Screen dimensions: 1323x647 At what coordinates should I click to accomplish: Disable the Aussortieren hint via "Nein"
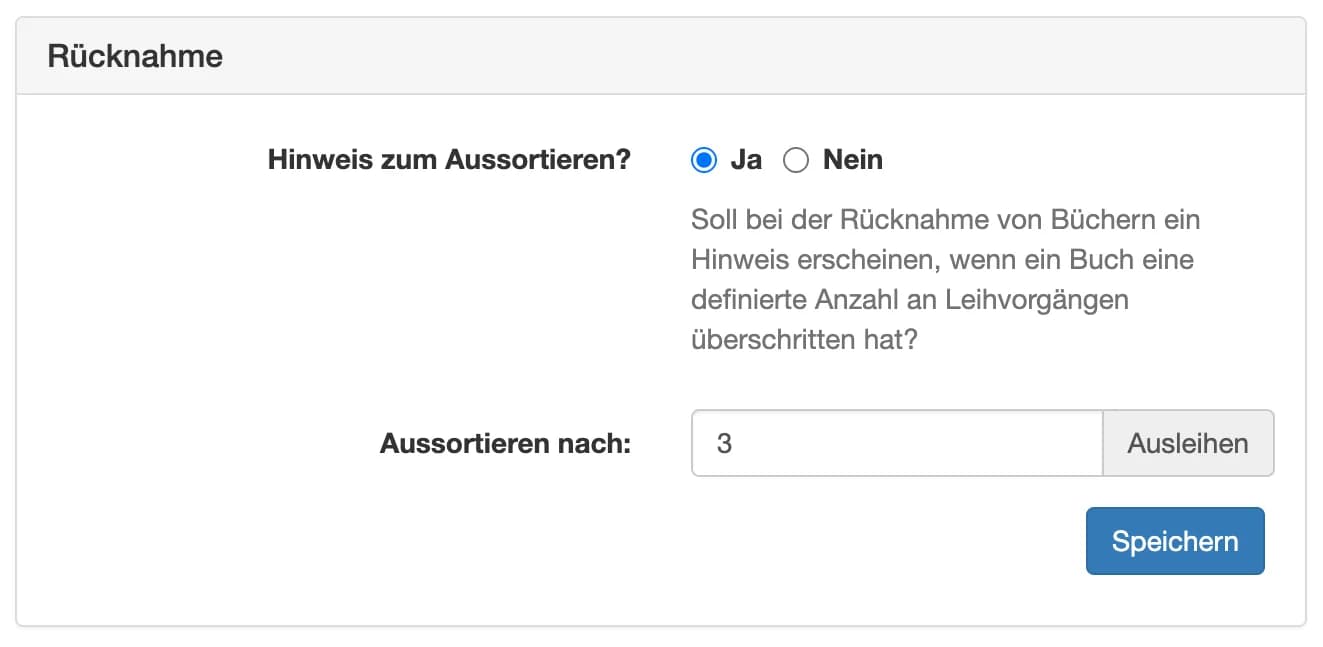(x=797, y=160)
